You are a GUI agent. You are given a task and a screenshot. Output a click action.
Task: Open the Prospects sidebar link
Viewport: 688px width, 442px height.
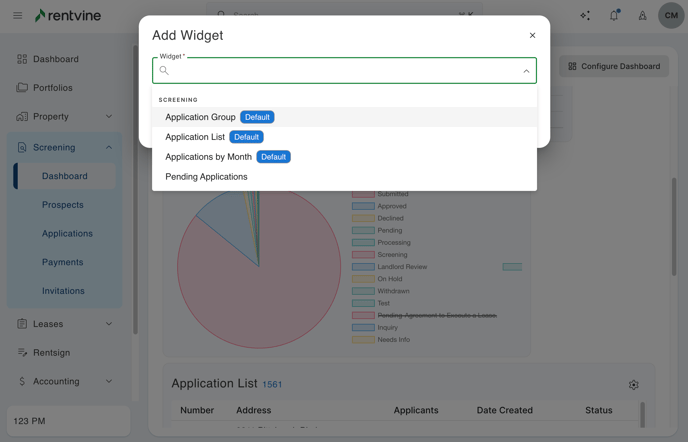click(63, 205)
